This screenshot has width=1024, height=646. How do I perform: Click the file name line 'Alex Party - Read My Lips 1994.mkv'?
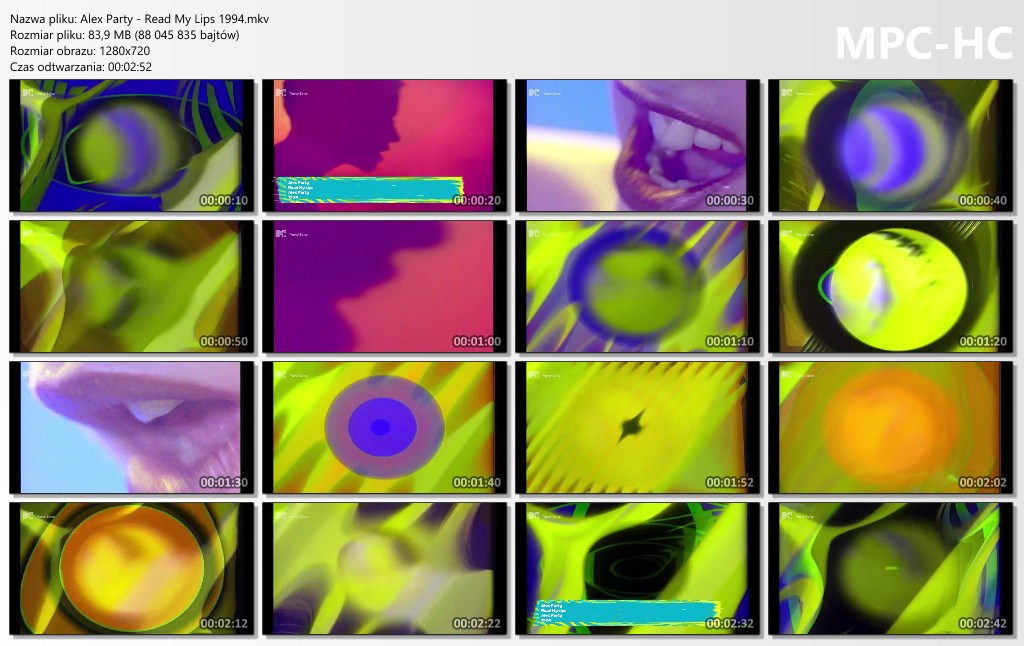174,19
